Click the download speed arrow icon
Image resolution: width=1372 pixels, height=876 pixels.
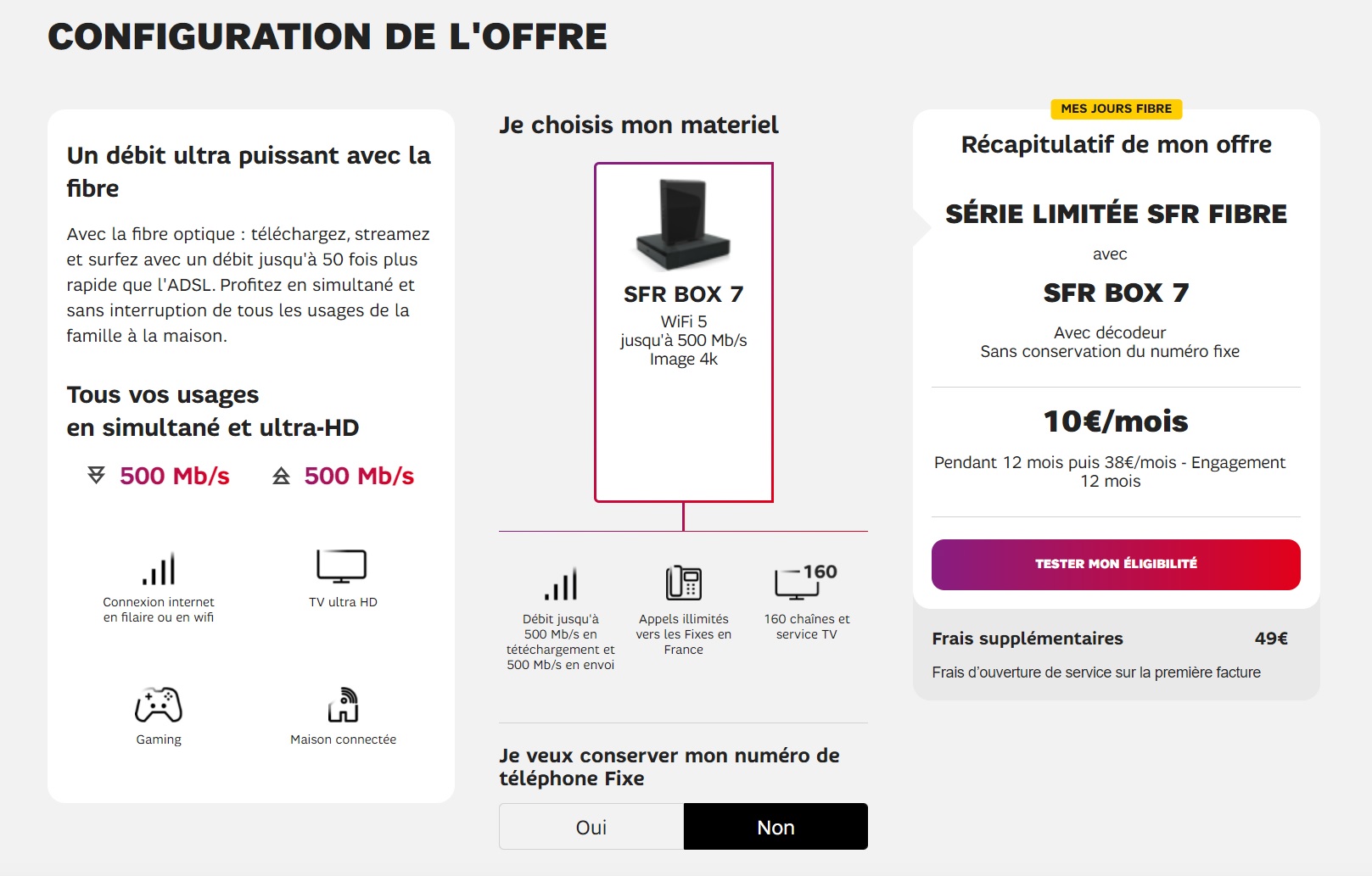(x=96, y=476)
